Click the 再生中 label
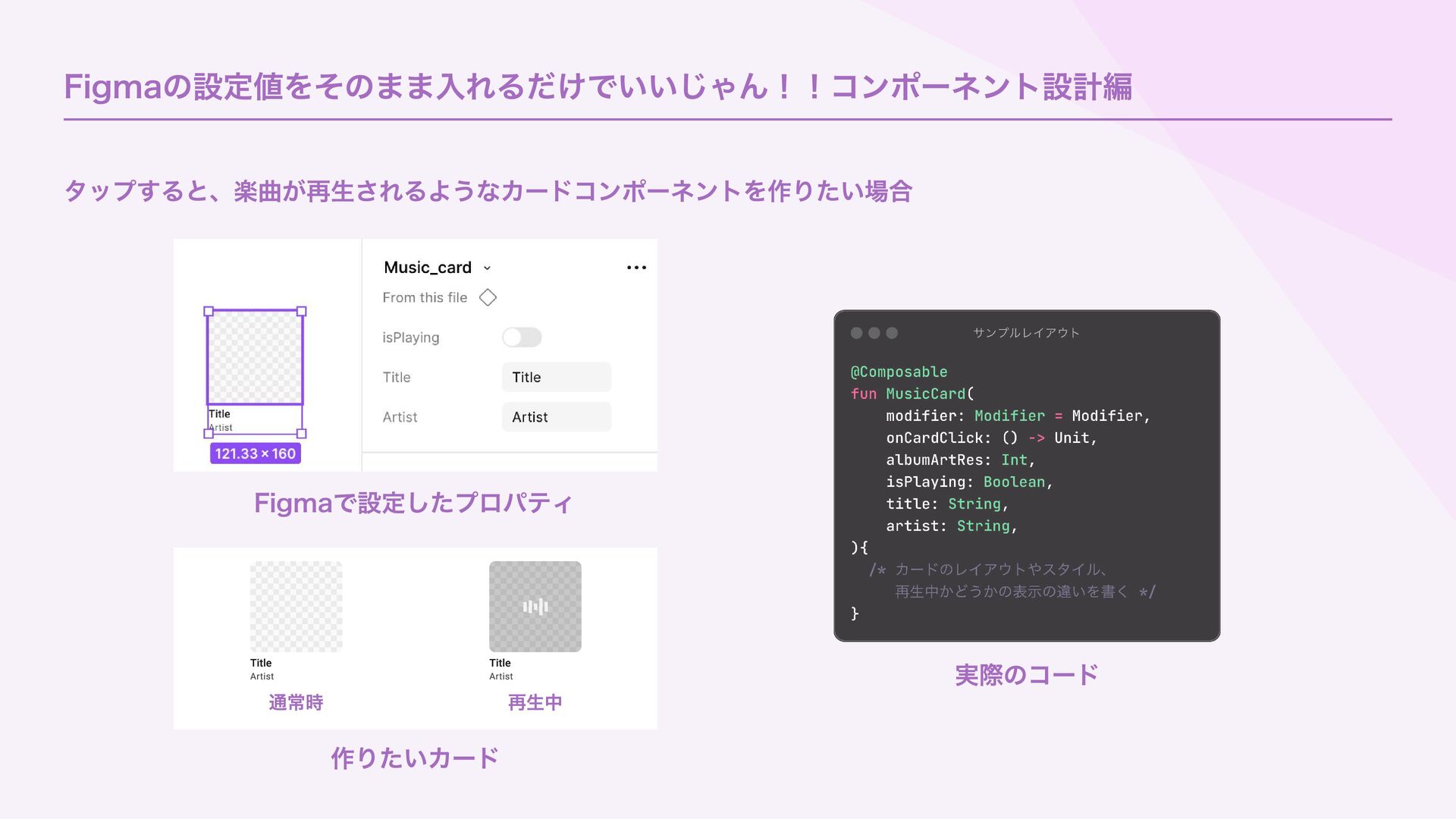The image size is (1456, 819). pos(535,702)
